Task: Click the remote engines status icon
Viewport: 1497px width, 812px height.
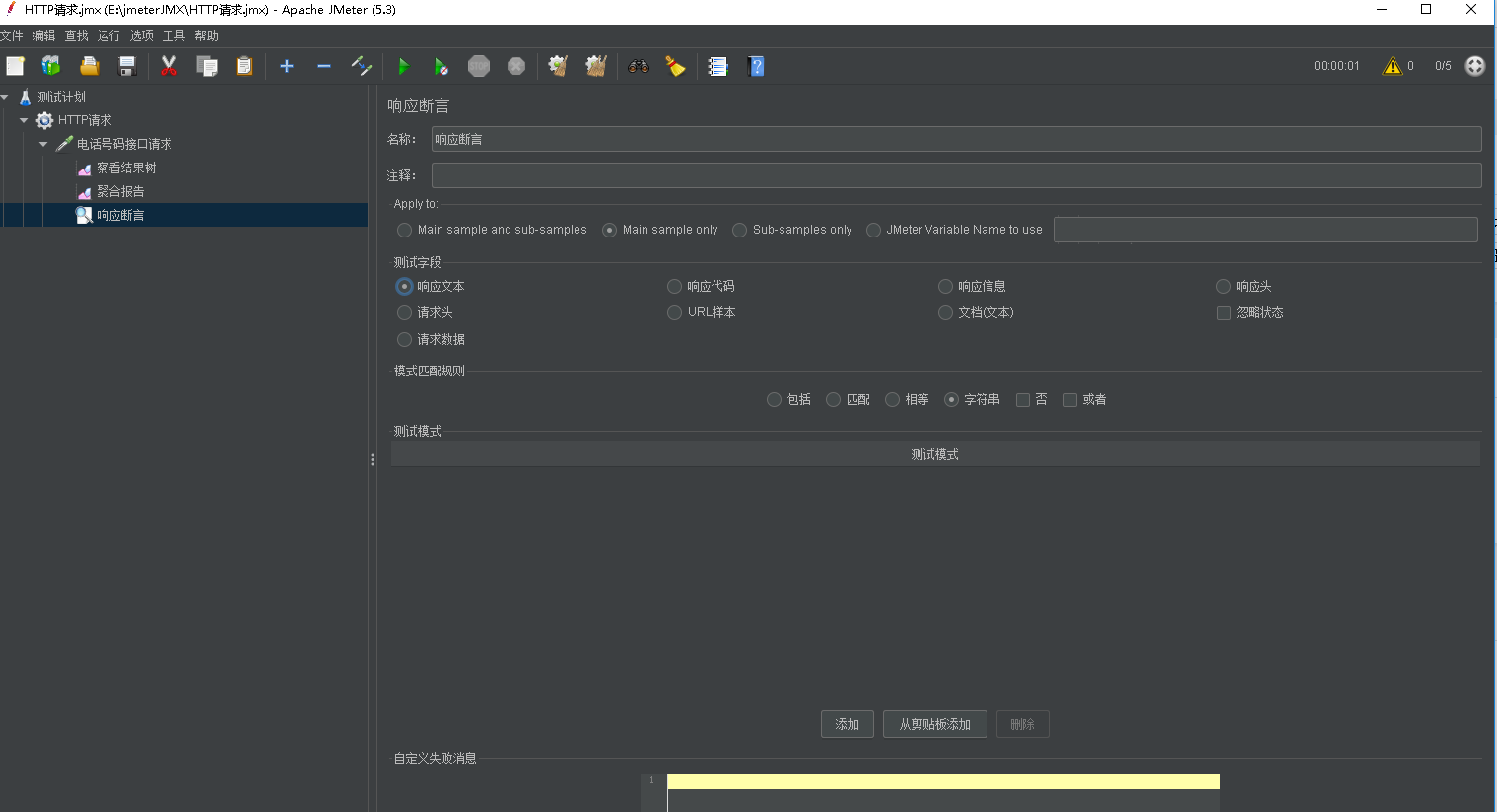Action: [x=1475, y=66]
